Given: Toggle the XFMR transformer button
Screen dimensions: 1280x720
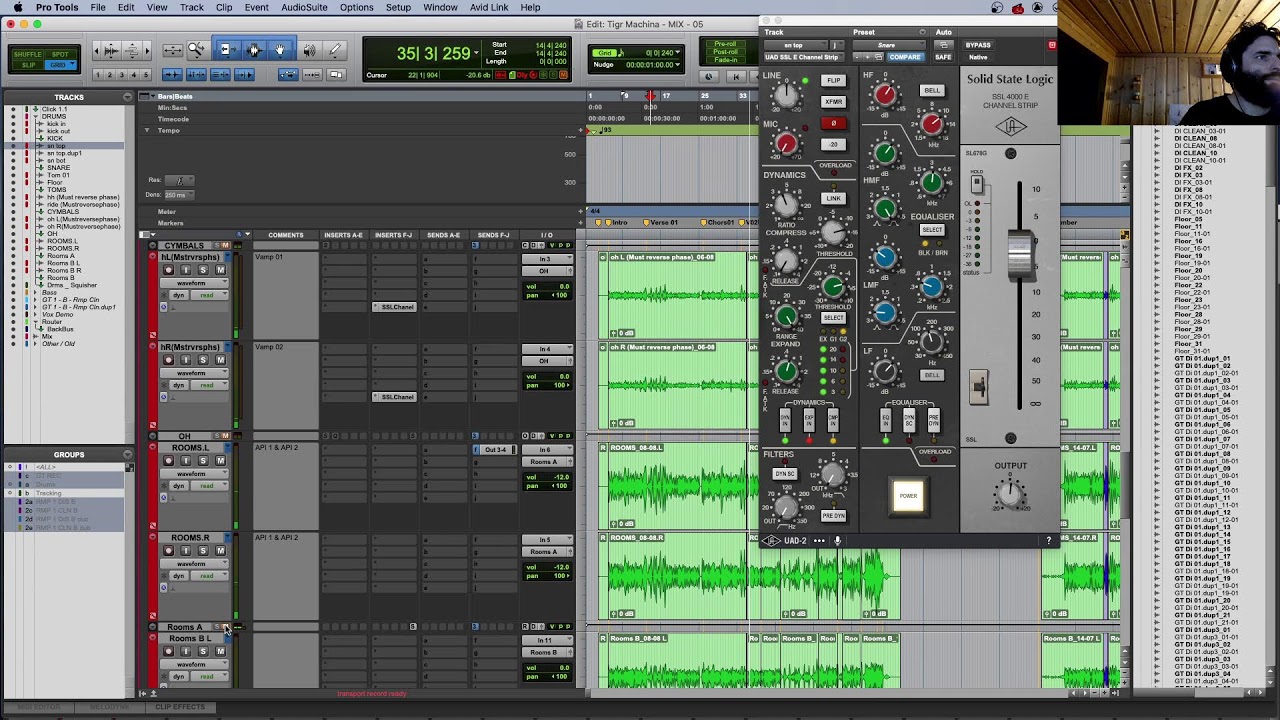Looking at the screenshot, I should [833, 102].
